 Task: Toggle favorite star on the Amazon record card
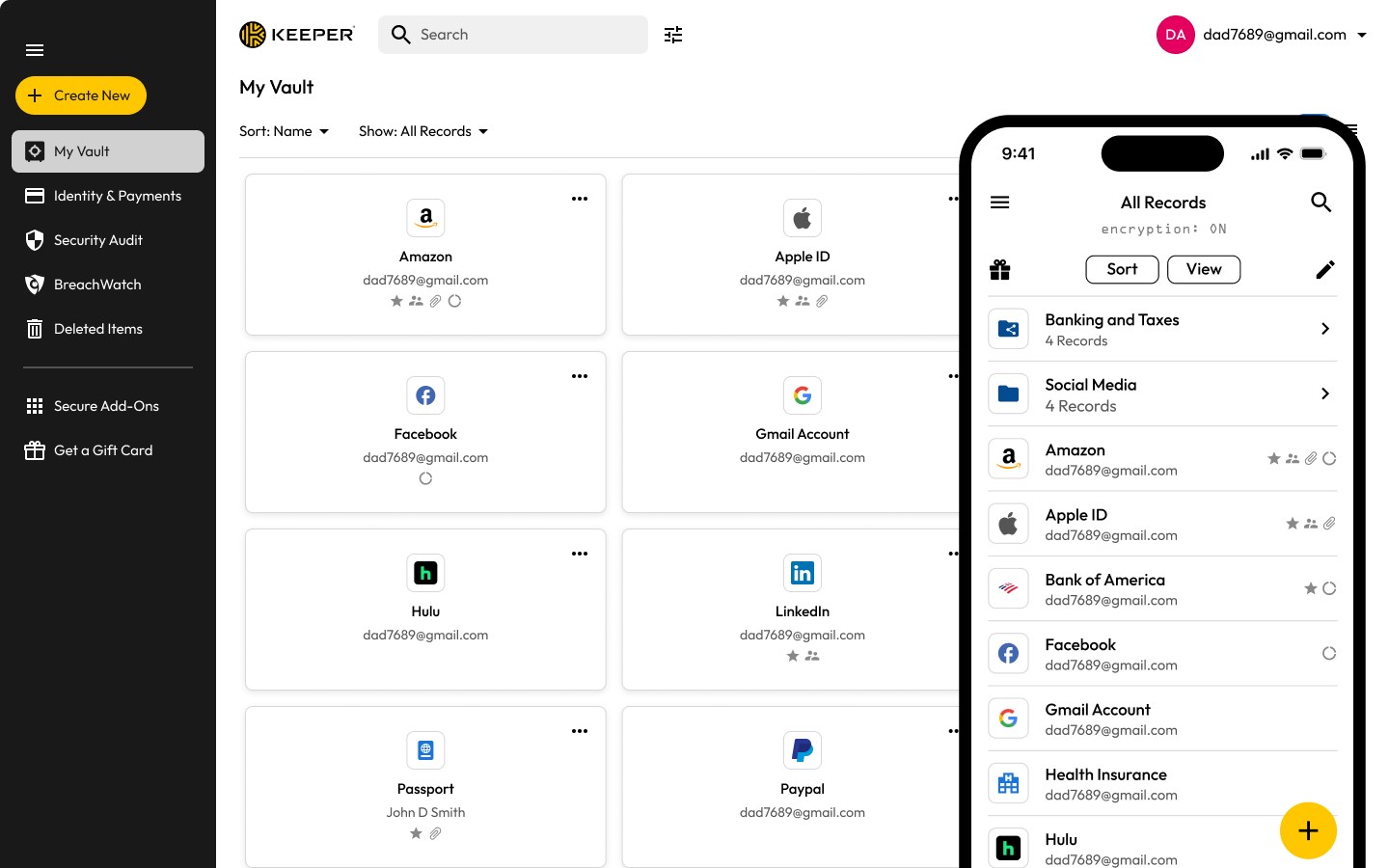pos(396,301)
